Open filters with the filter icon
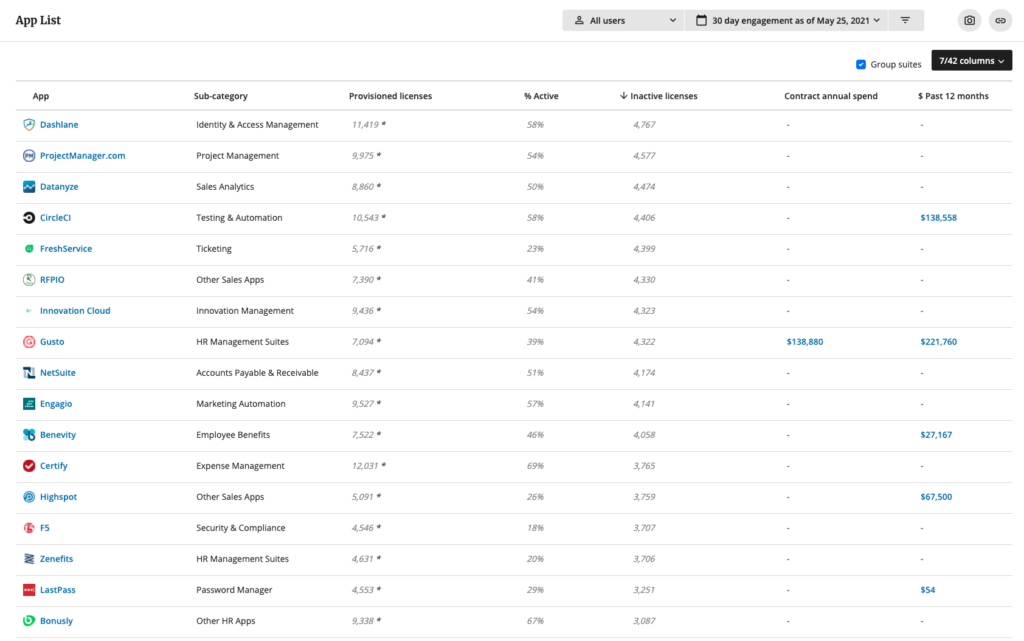The width and height of the screenshot is (1024, 641). click(x=905, y=20)
